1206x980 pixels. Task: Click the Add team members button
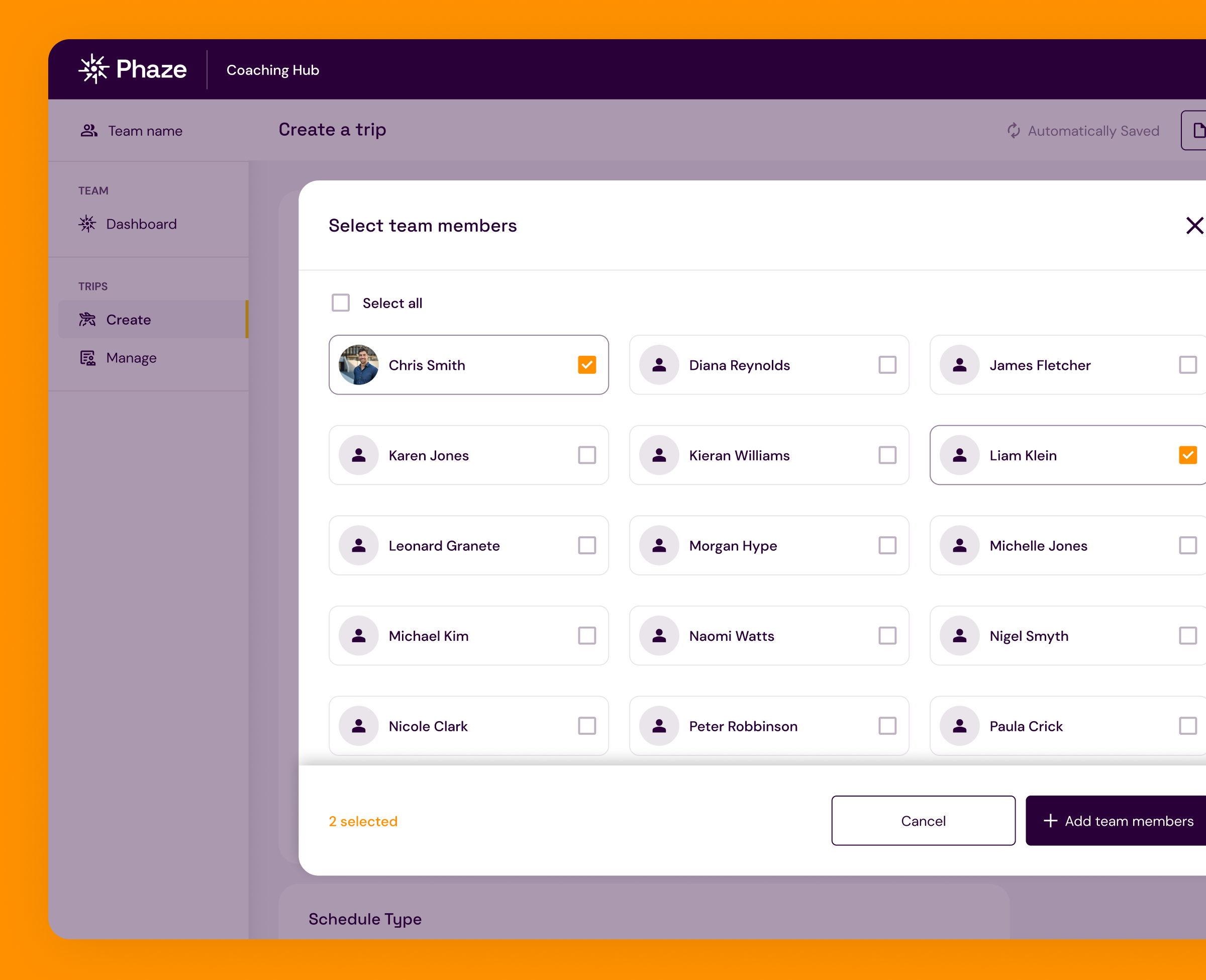pyautogui.click(x=1118, y=821)
